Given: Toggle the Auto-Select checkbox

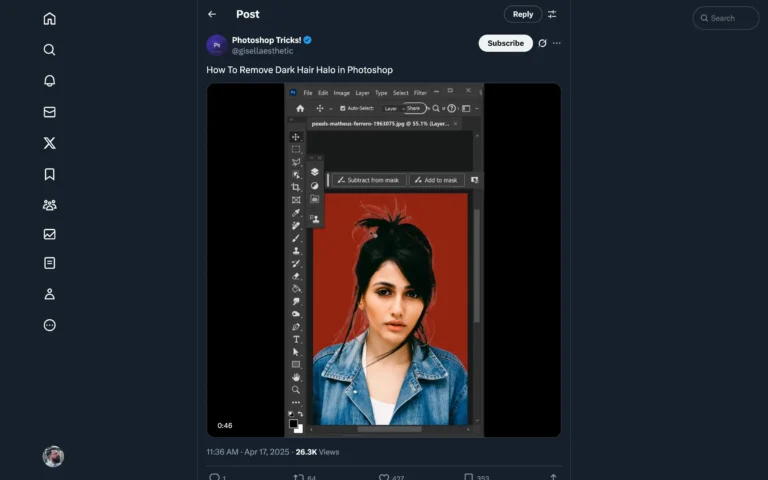Looking at the screenshot, I should point(342,108).
